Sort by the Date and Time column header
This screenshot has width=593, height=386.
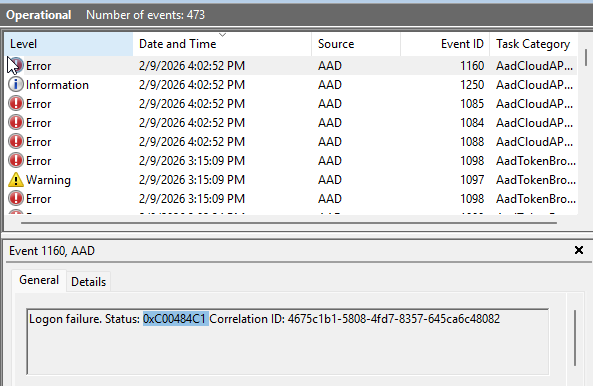(222, 44)
